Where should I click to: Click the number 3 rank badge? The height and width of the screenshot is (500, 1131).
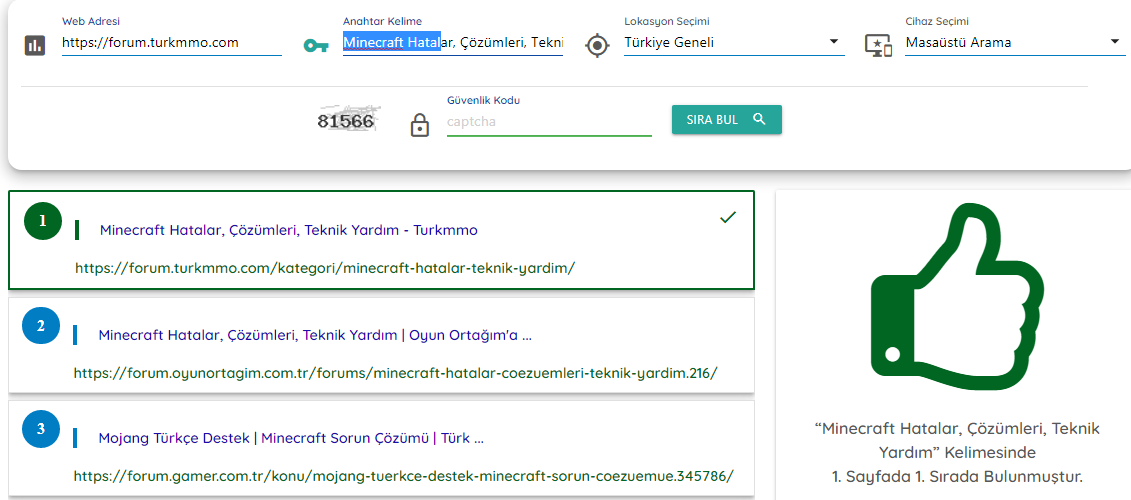click(40, 429)
